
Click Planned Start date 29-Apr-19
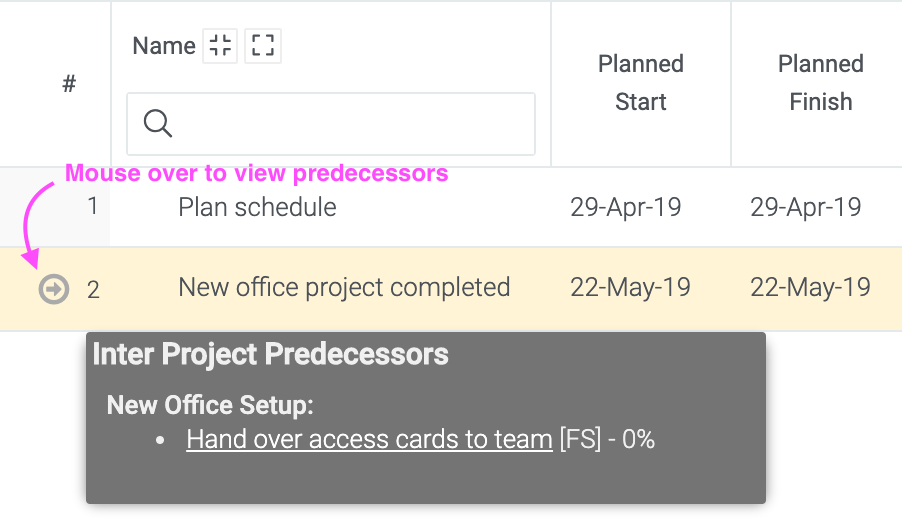coord(626,207)
